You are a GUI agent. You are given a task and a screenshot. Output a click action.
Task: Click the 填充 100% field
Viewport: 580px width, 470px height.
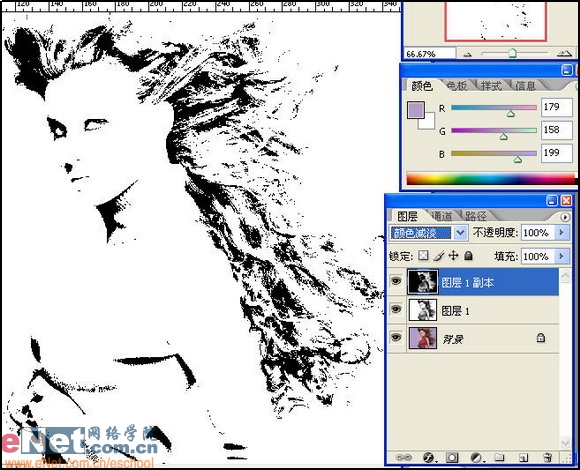coord(538,256)
